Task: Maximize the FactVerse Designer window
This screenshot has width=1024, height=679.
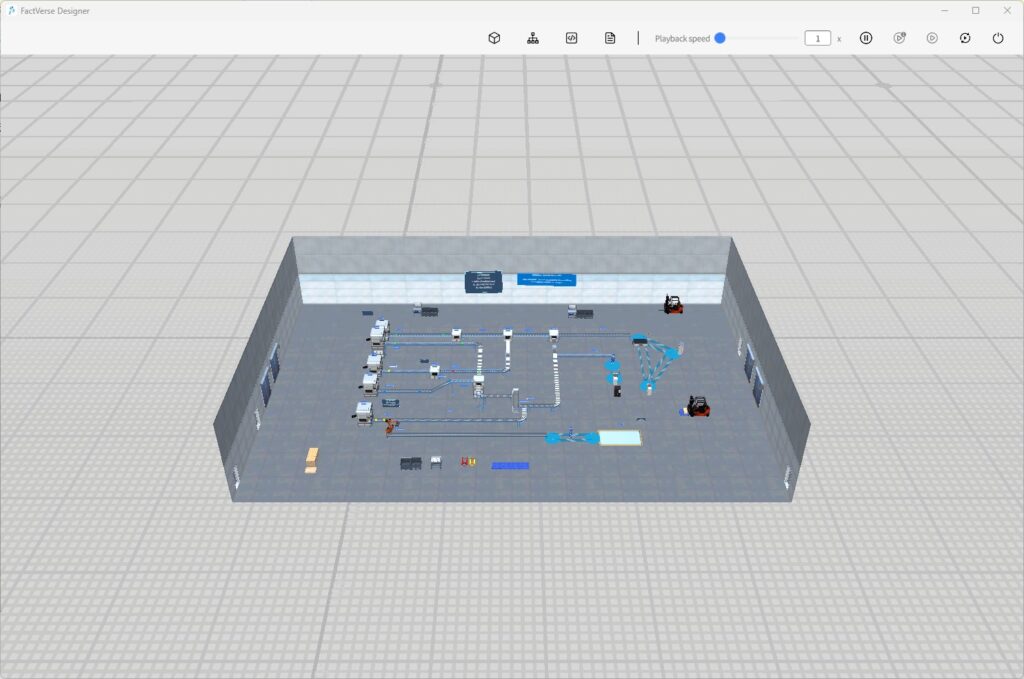Action: pyautogui.click(x=975, y=10)
